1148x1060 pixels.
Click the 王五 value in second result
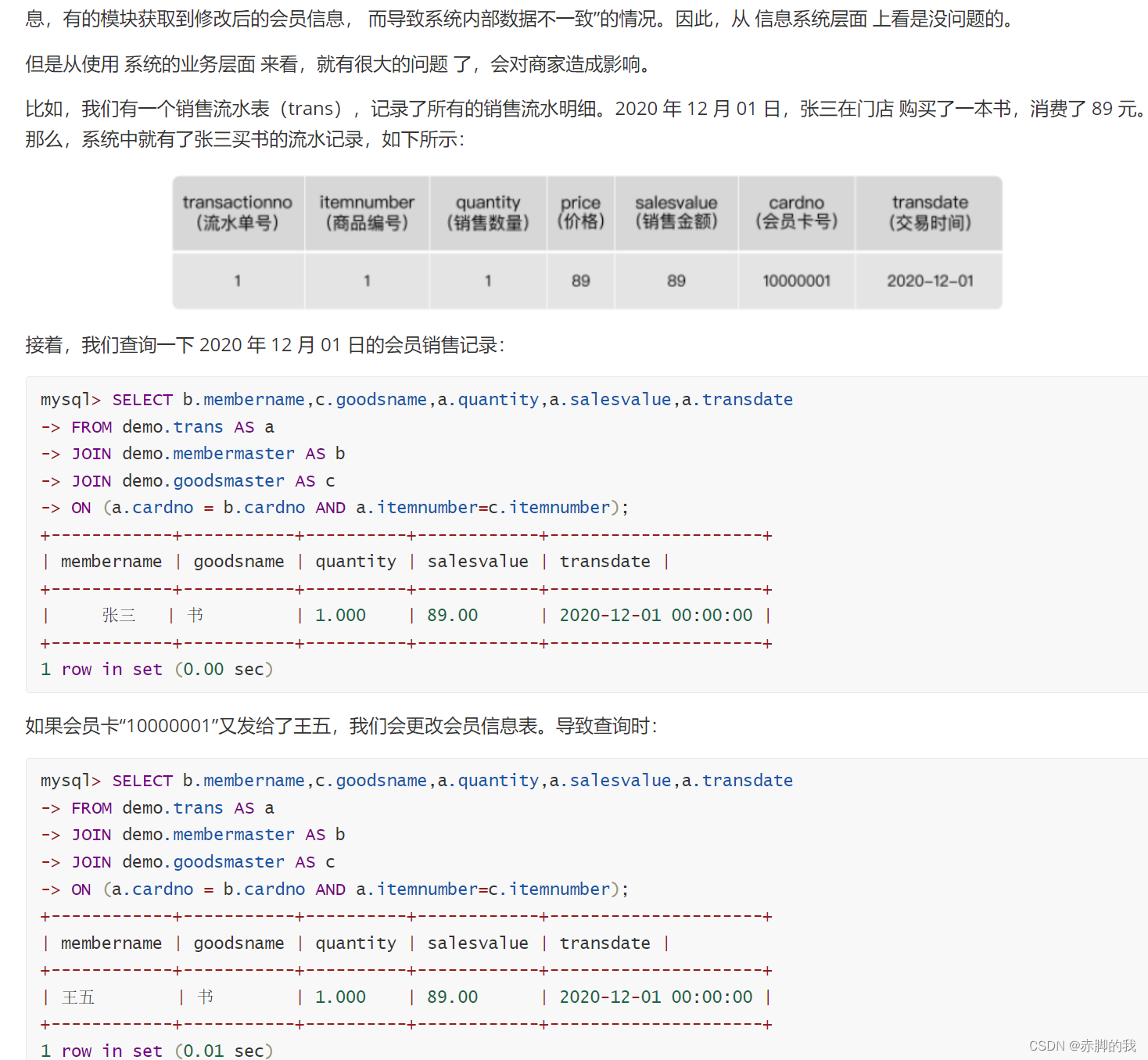pyautogui.click(x=77, y=997)
